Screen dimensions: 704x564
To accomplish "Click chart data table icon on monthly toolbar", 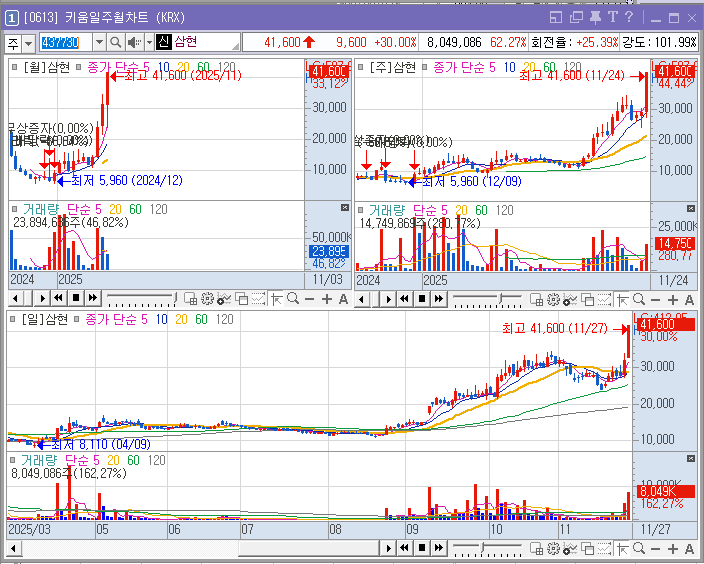I will [190, 299].
